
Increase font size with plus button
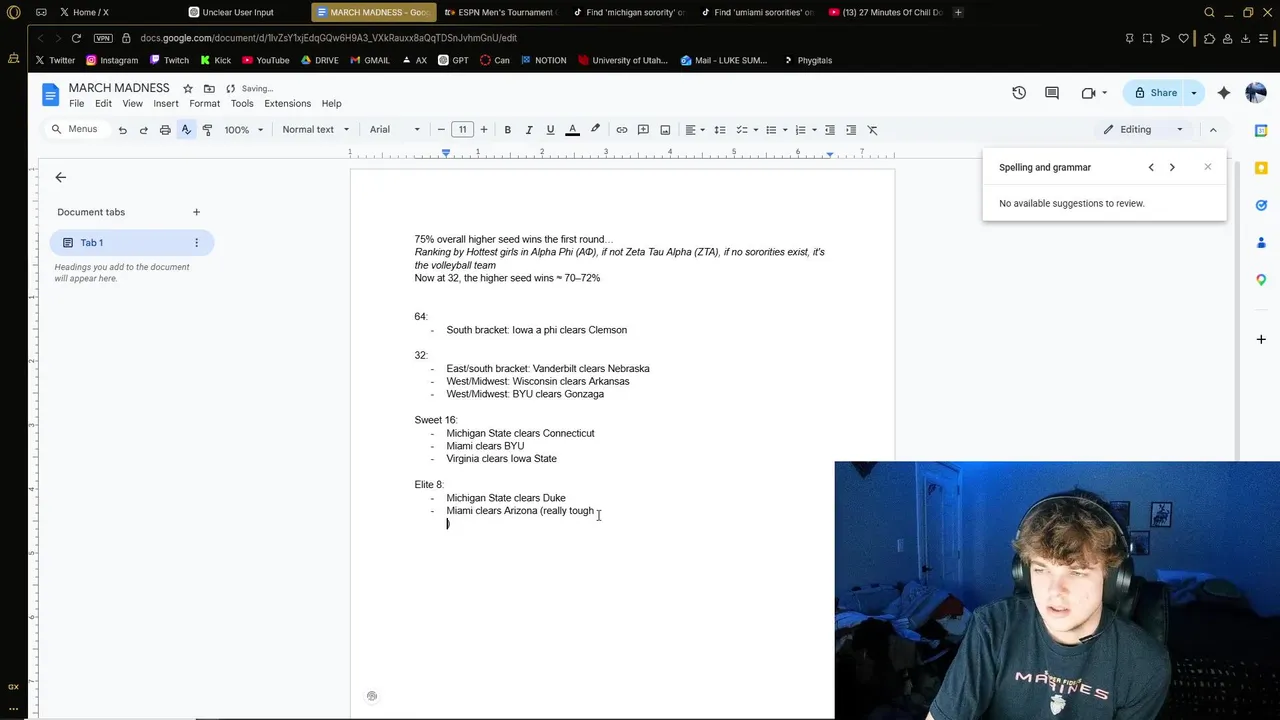pyautogui.click(x=484, y=130)
